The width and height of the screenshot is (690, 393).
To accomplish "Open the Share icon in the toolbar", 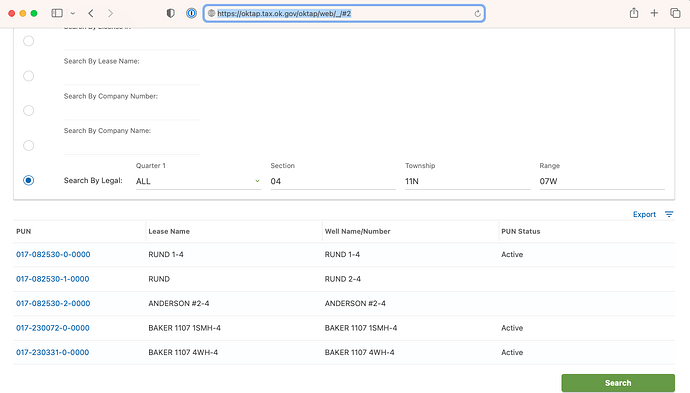I will [634, 13].
